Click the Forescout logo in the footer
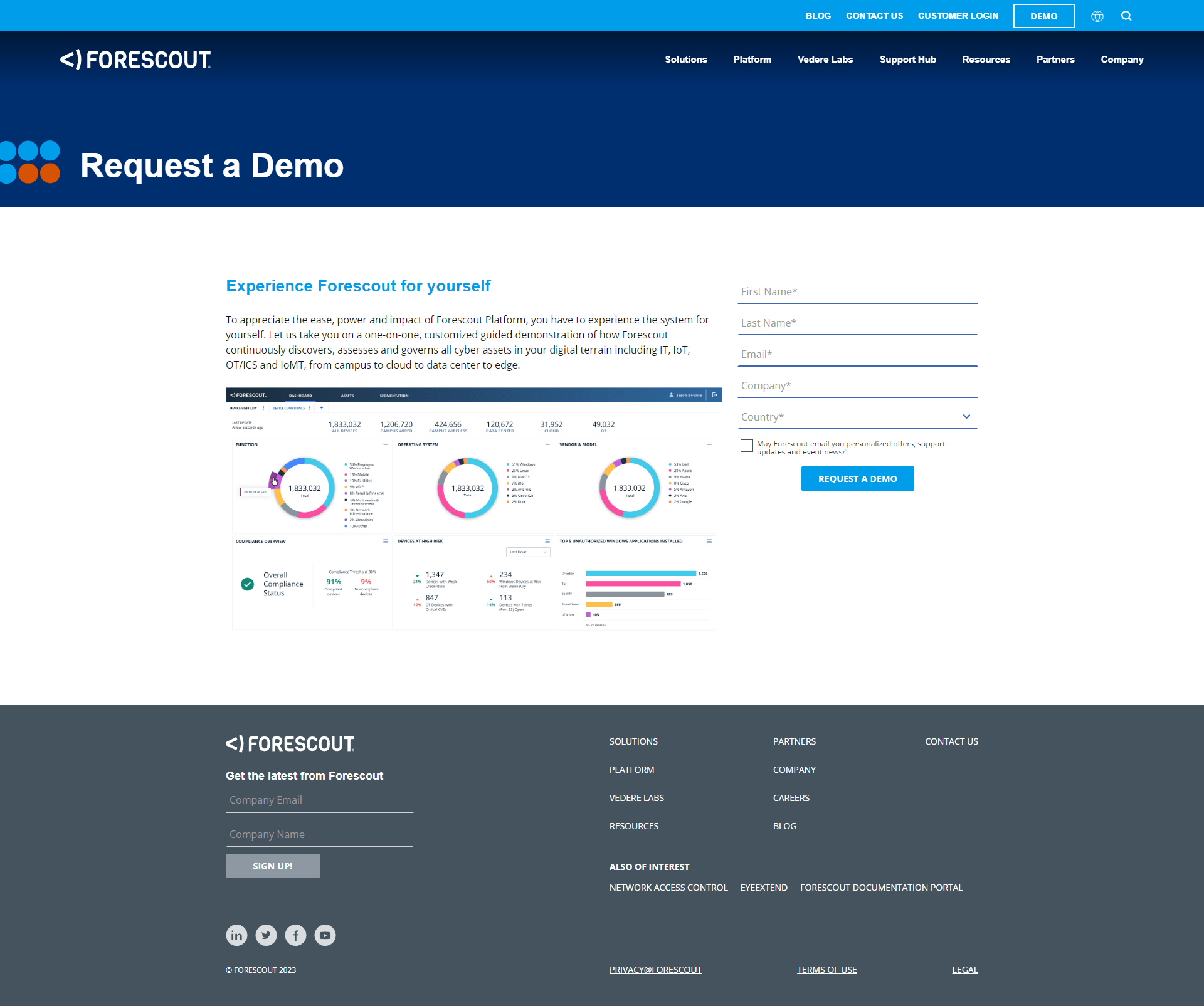1204x1006 pixels. [x=290, y=744]
